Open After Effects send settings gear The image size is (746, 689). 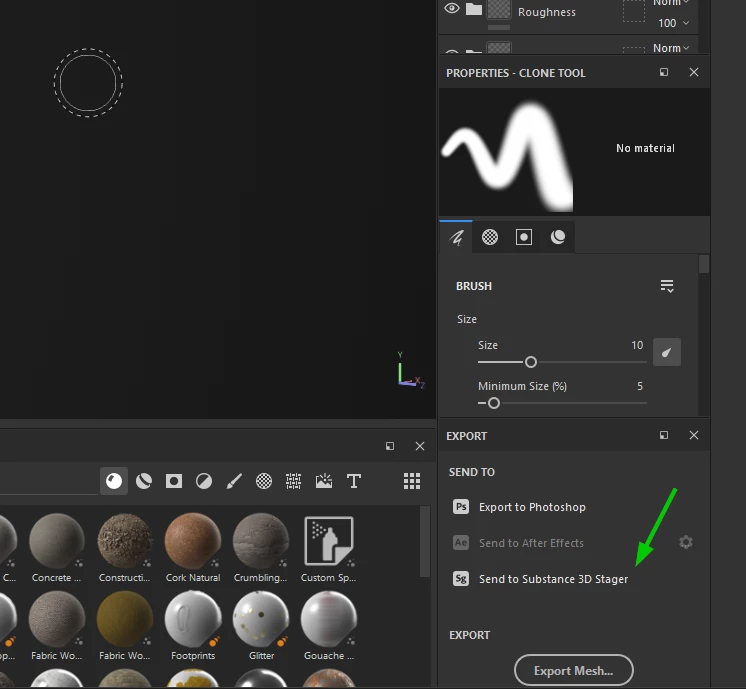(686, 542)
